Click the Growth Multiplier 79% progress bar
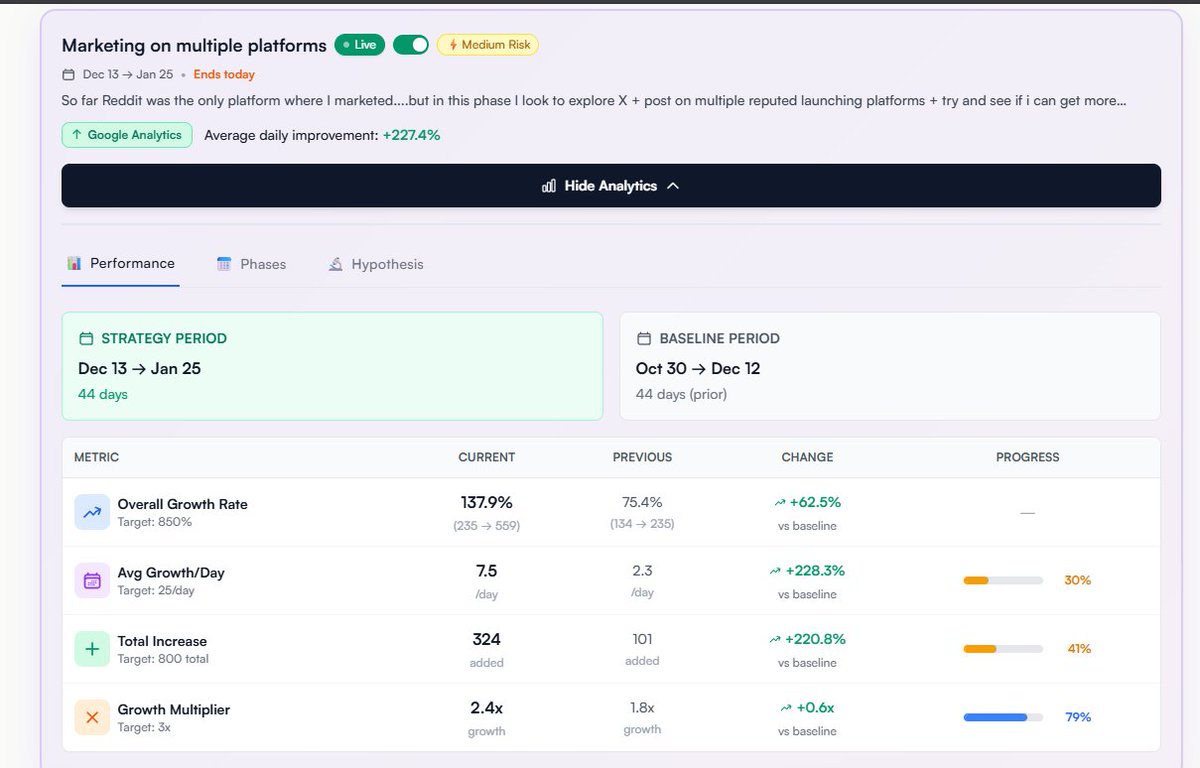 (1003, 717)
